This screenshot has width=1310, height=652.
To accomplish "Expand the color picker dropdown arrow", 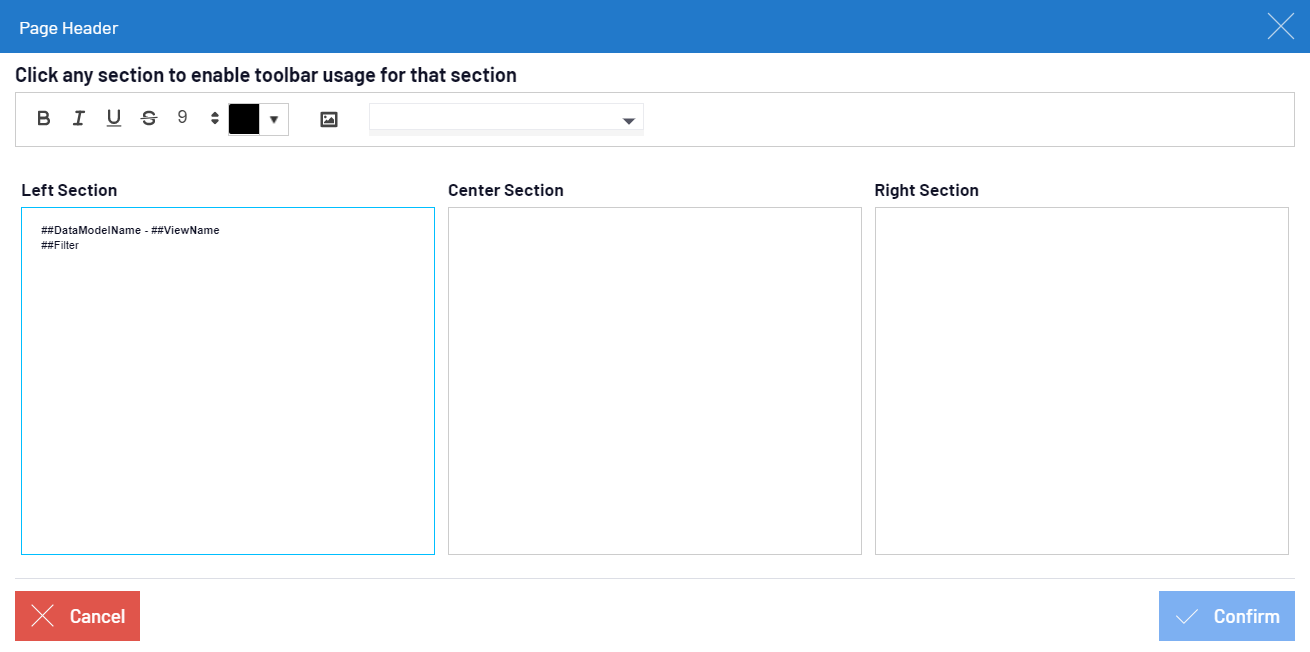I will tap(274, 120).
